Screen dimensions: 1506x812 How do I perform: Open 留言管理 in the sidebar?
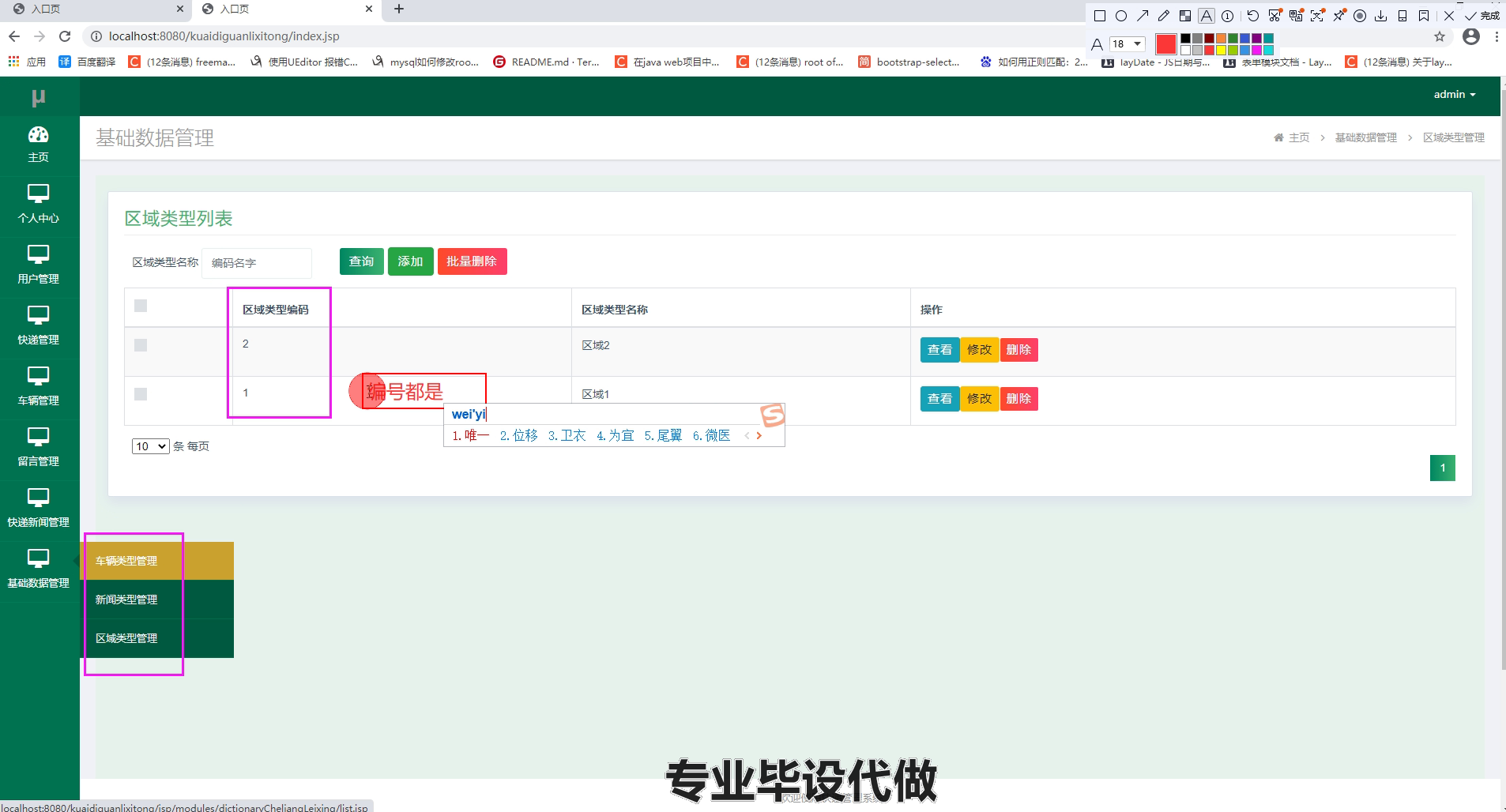39,448
